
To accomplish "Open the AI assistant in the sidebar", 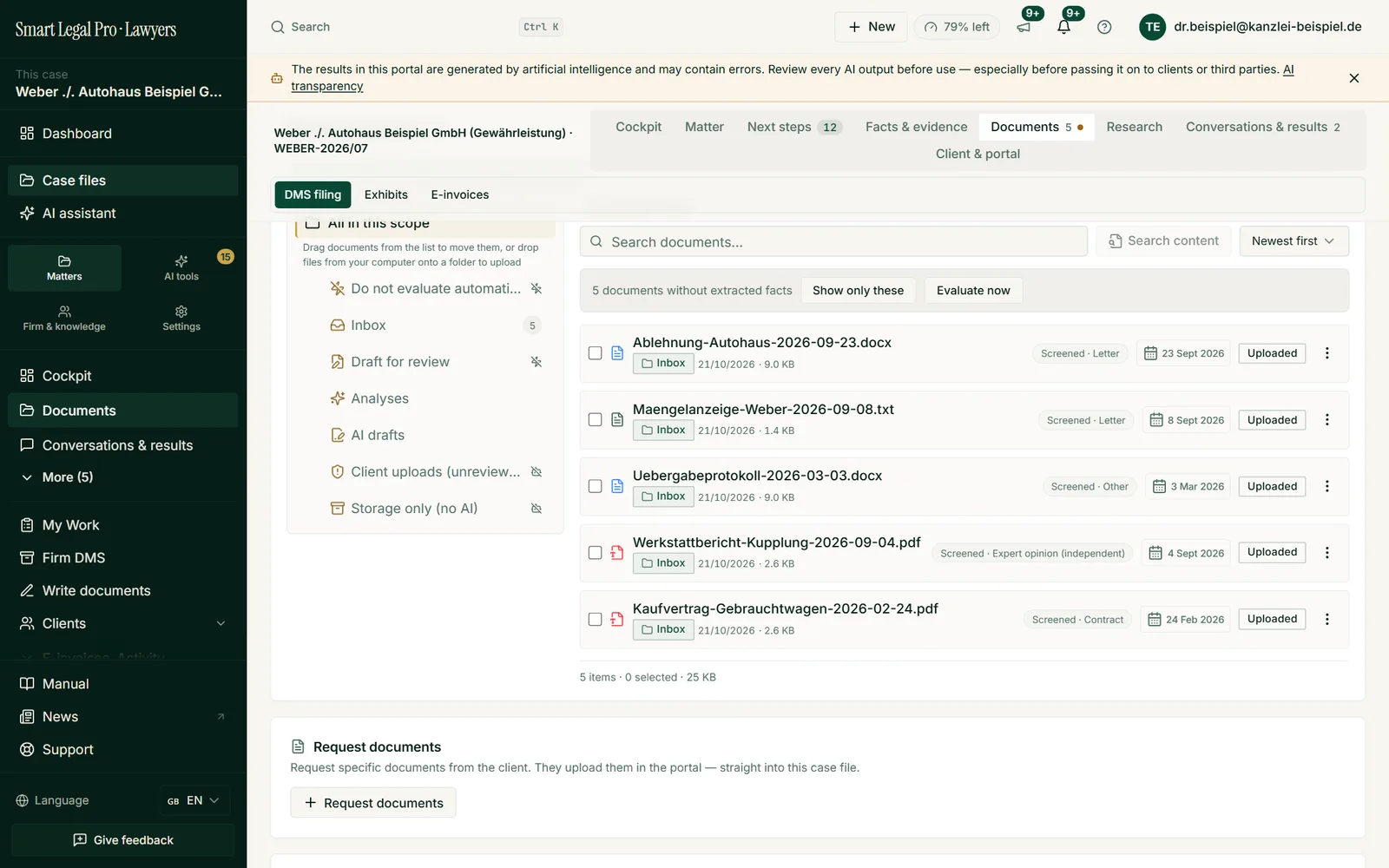I will coord(122,214).
